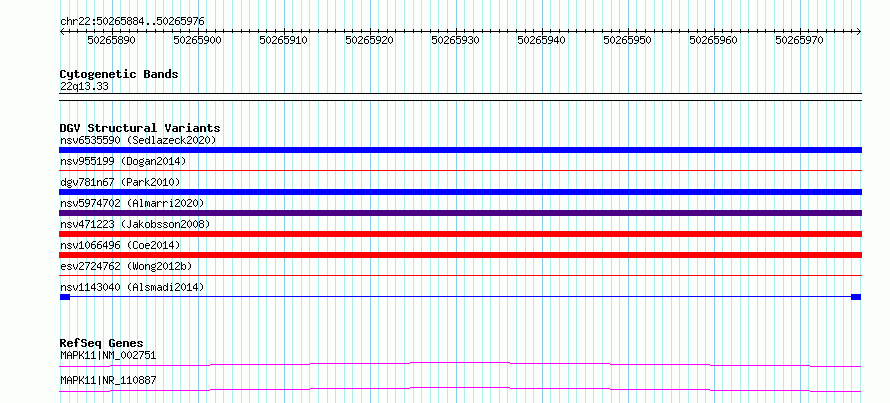
Task: Select ruler position 50265930
Action: 456,41
